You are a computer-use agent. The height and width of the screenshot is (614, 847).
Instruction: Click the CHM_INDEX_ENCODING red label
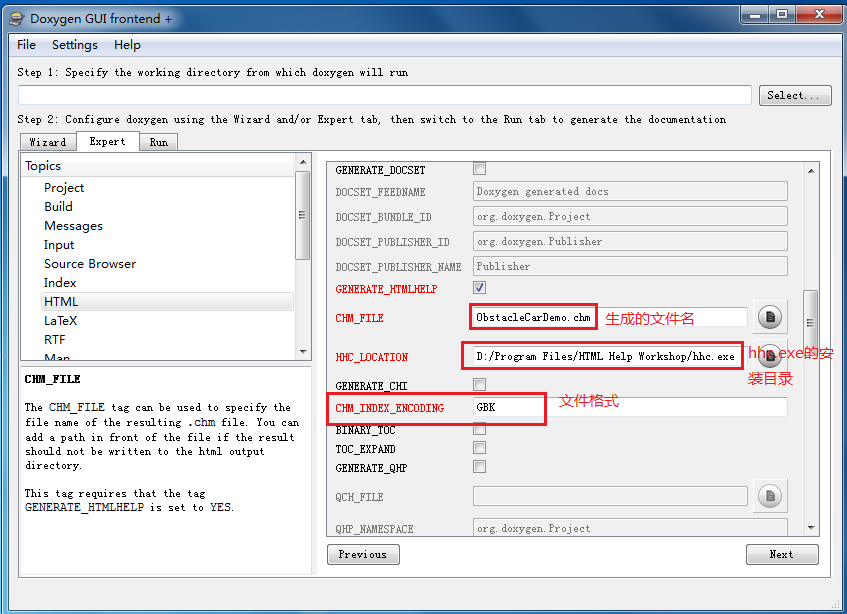click(389, 408)
